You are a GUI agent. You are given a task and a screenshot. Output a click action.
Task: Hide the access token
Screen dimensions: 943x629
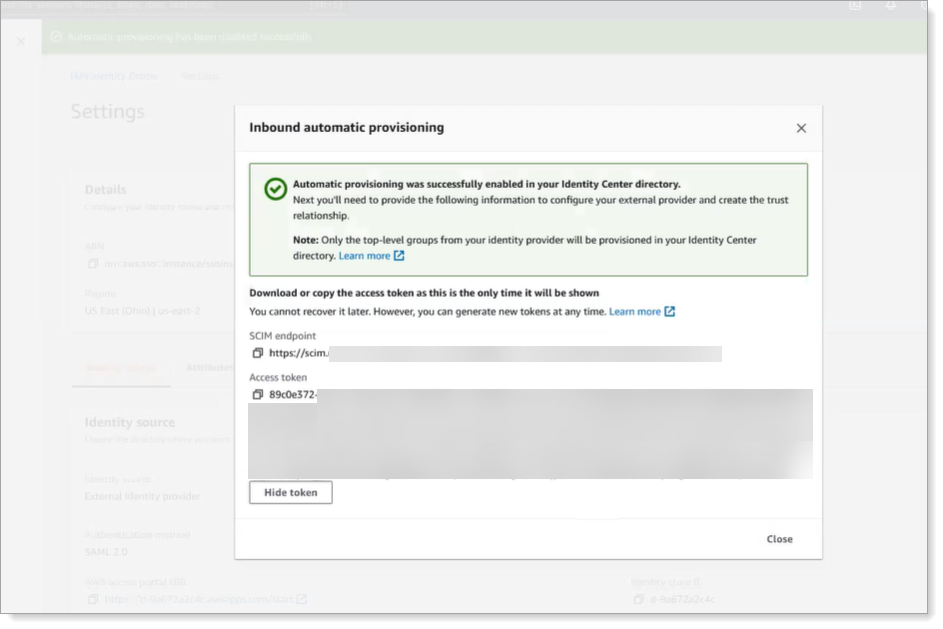[x=290, y=492]
